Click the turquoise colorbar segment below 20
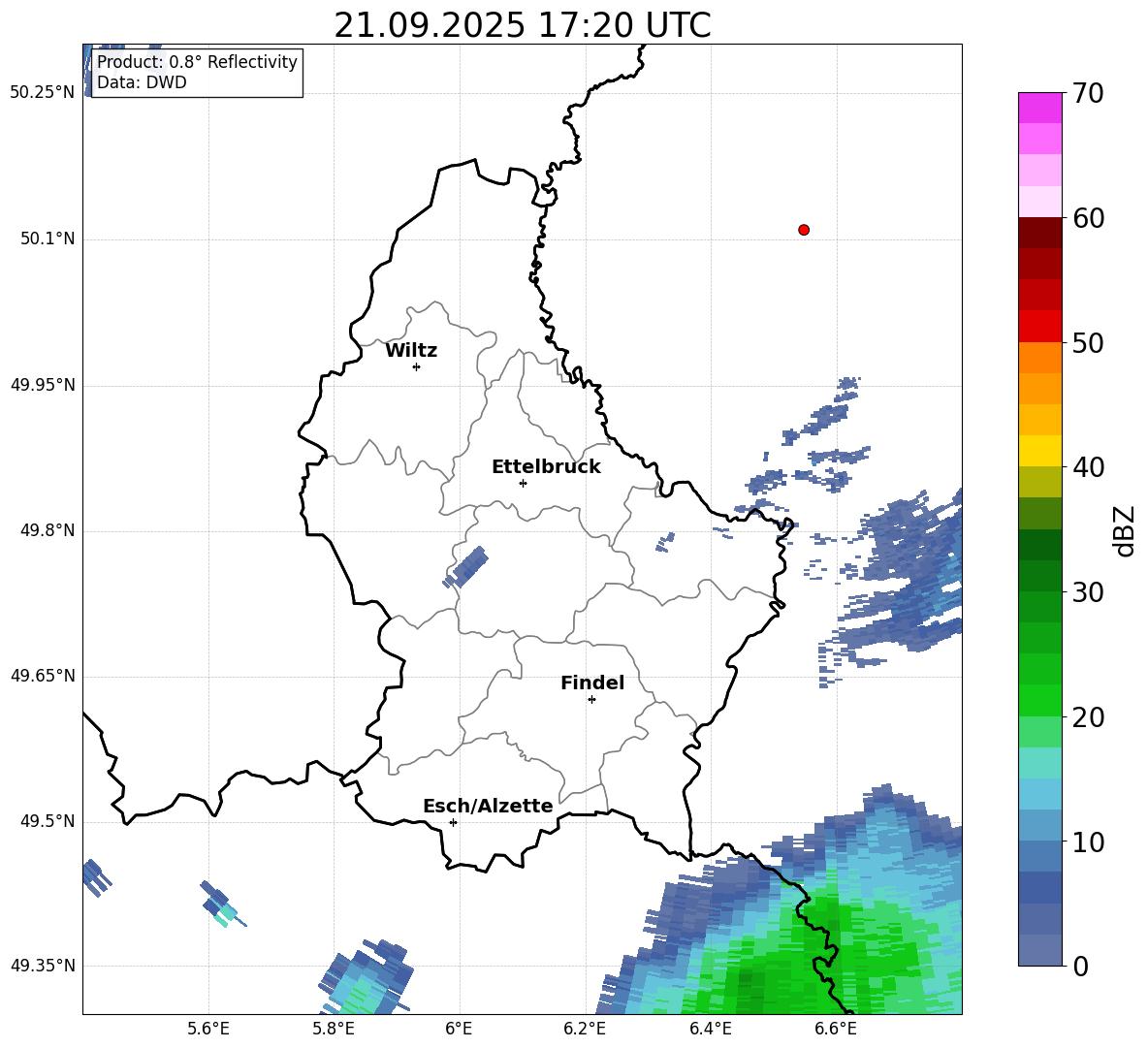Viewport: 1148px width, 1048px height. [x=1039, y=763]
